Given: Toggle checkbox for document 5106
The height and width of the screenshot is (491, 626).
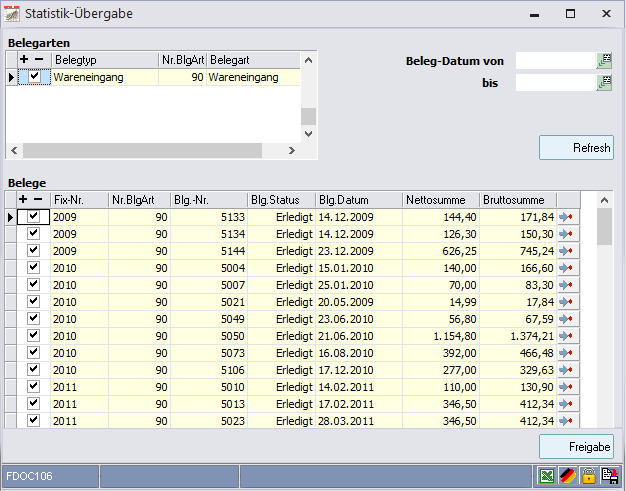Looking at the screenshot, I should click(x=34, y=370).
